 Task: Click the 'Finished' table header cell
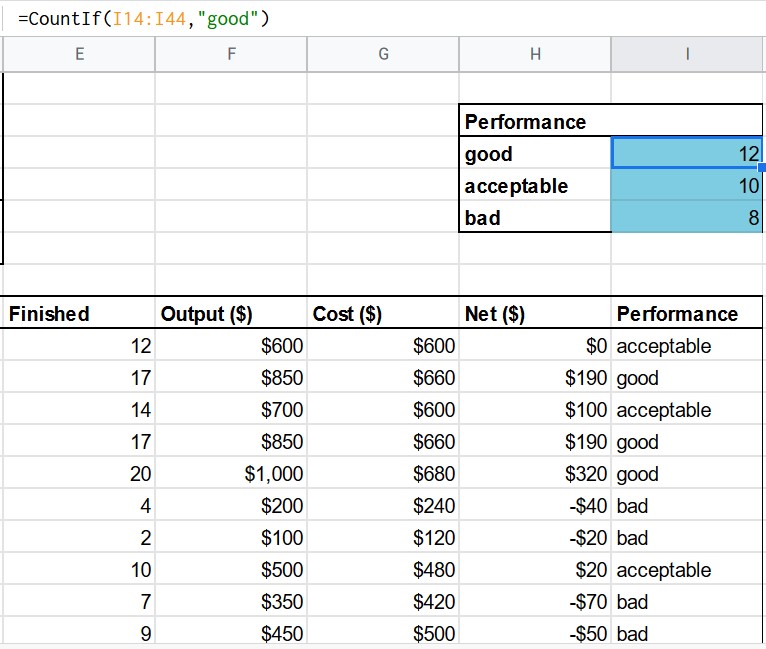[x=79, y=314]
